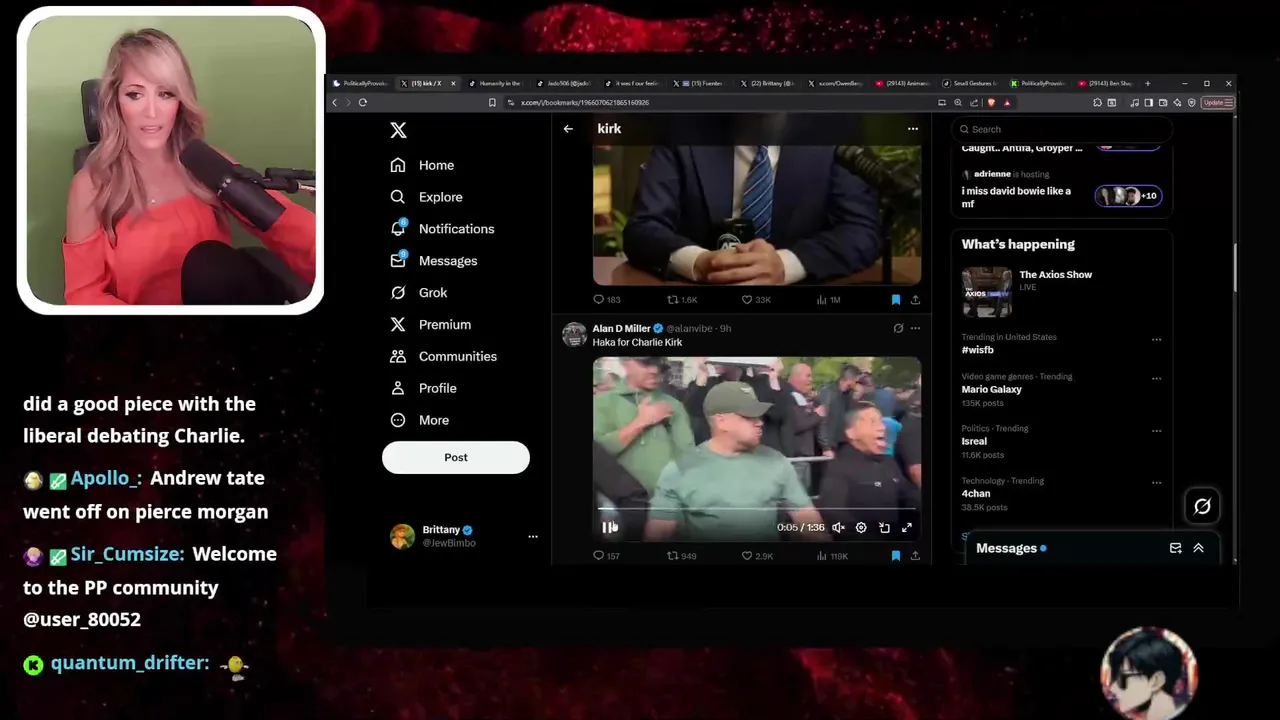Viewport: 1280px width, 720px height.
Task: Click the browser Update button
Action: 1217,102
